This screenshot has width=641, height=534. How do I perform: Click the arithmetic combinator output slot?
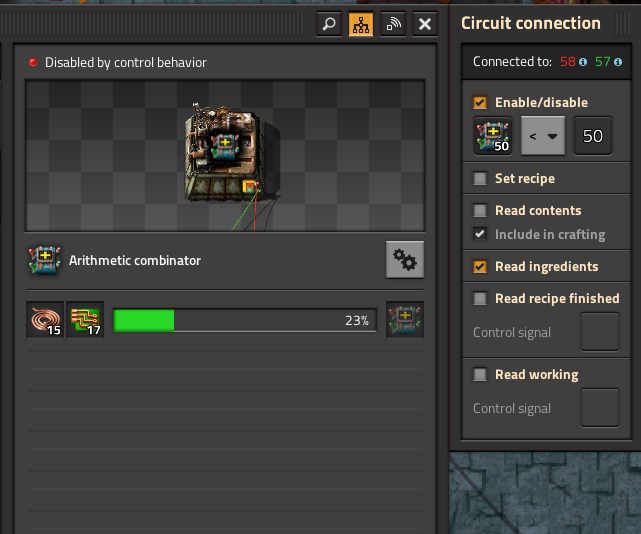click(405, 320)
